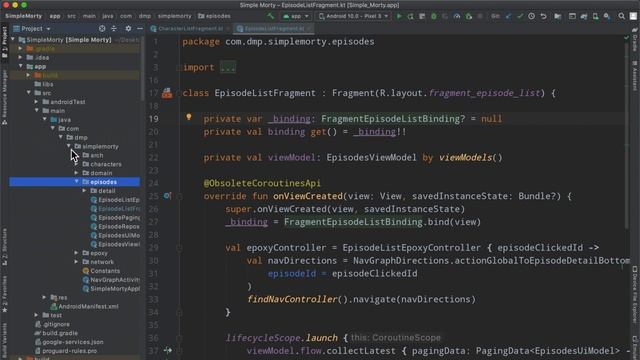Viewport: 640px width, 360px height.
Task: Click inspection status checkmark at editor corner
Action: pyautogui.click(x=626, y=37)
